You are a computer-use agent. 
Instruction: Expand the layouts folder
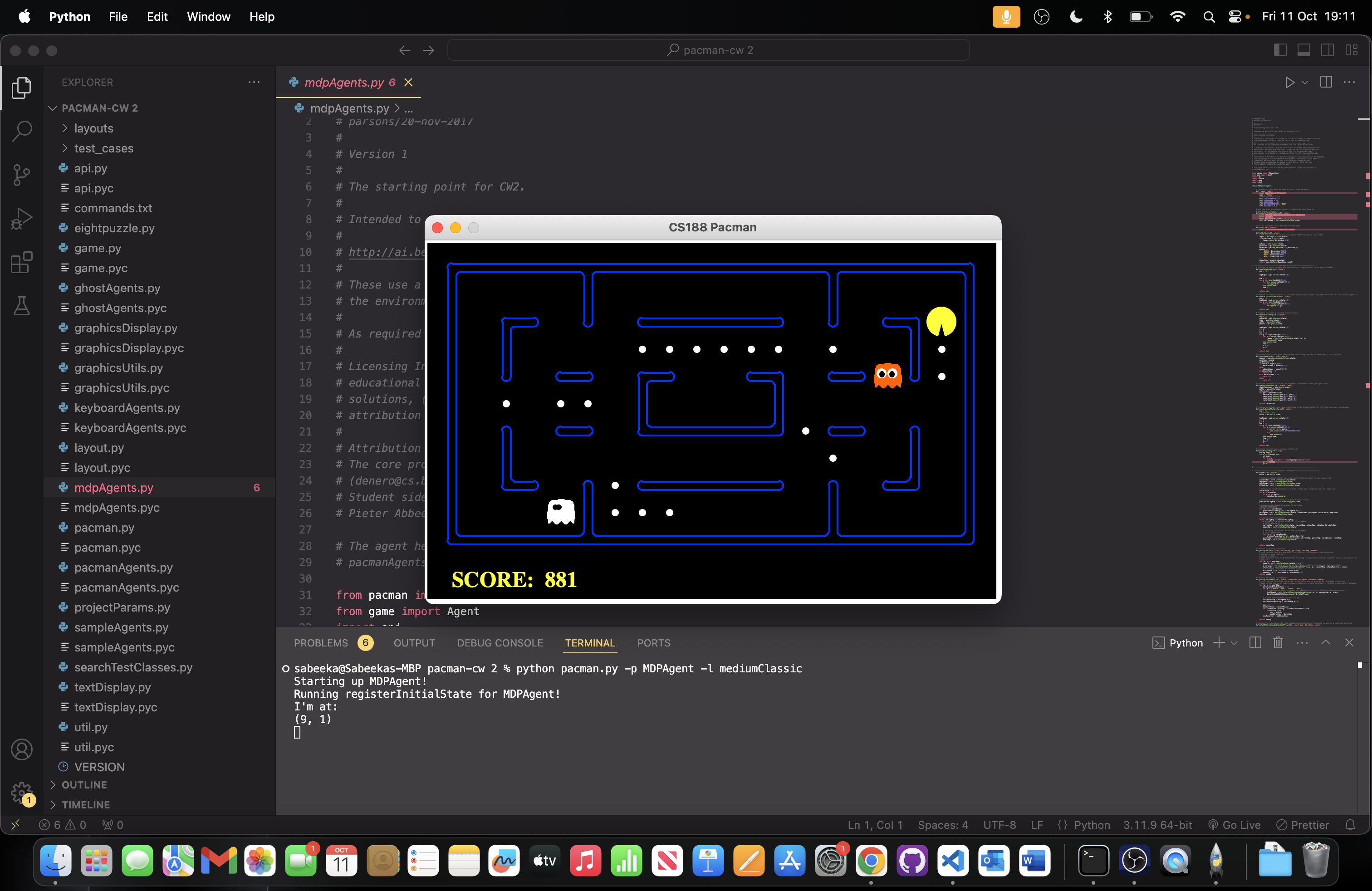93,128
